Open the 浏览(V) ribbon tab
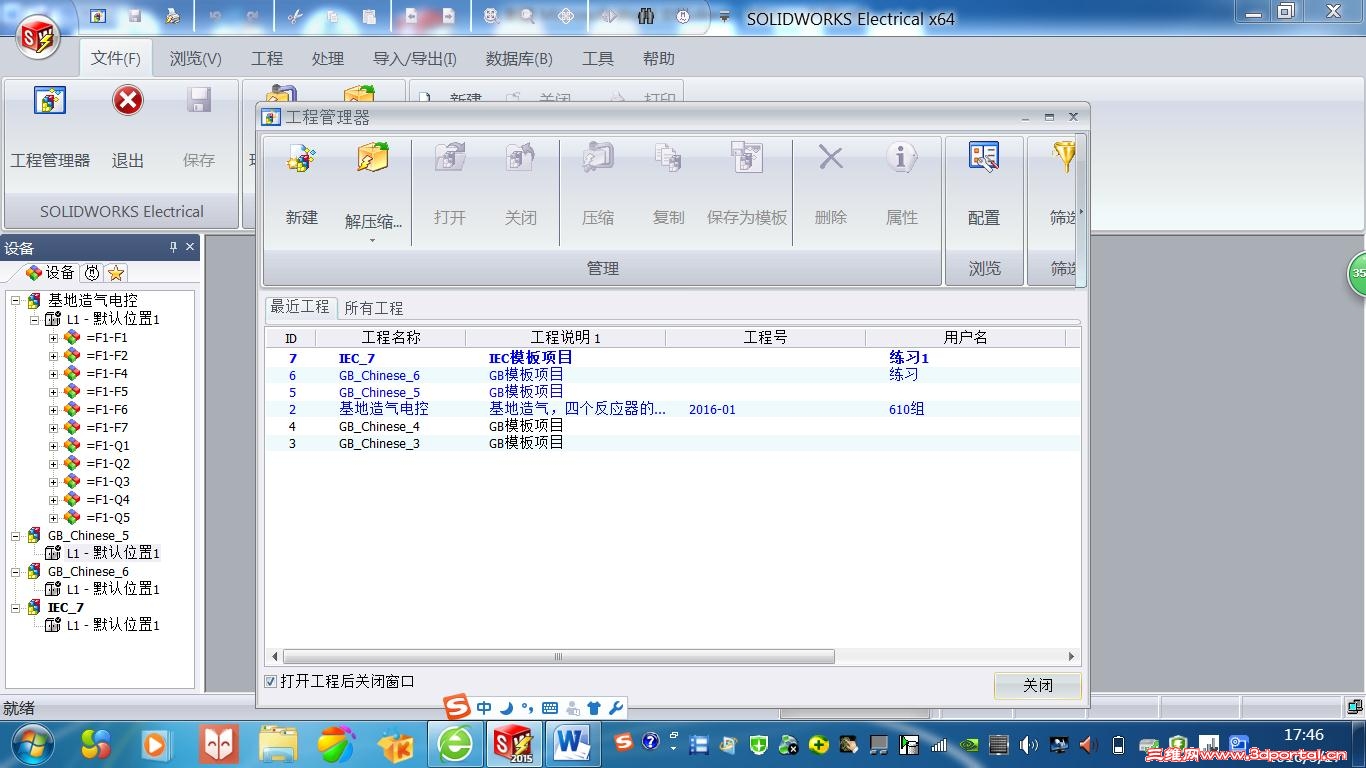Viewport: 1366px width, 768px height. [x=196, y=59]
